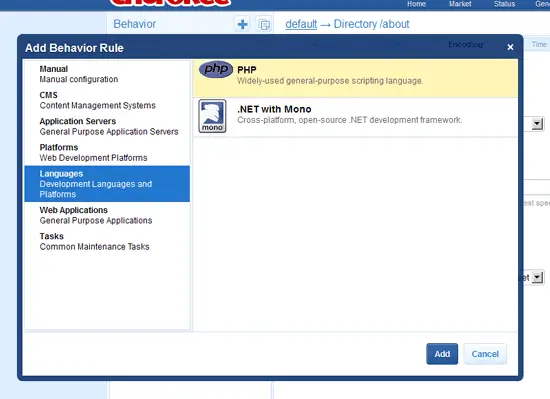Select the PHP language entry
Screen dimensions: 550x399
(355, 78)
